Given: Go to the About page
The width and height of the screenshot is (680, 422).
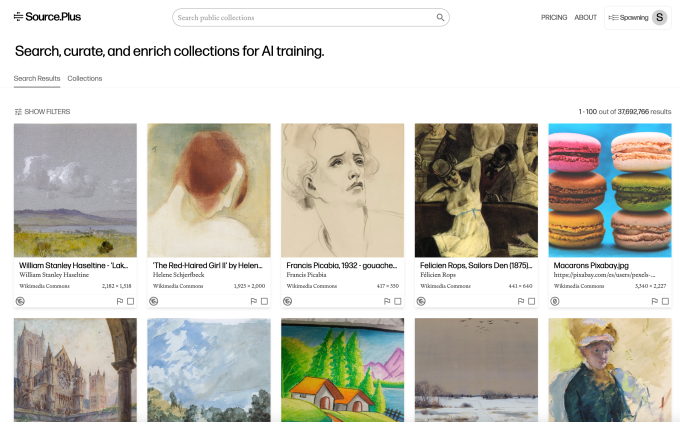Looking at the screenshot, I should coord(586,17).
